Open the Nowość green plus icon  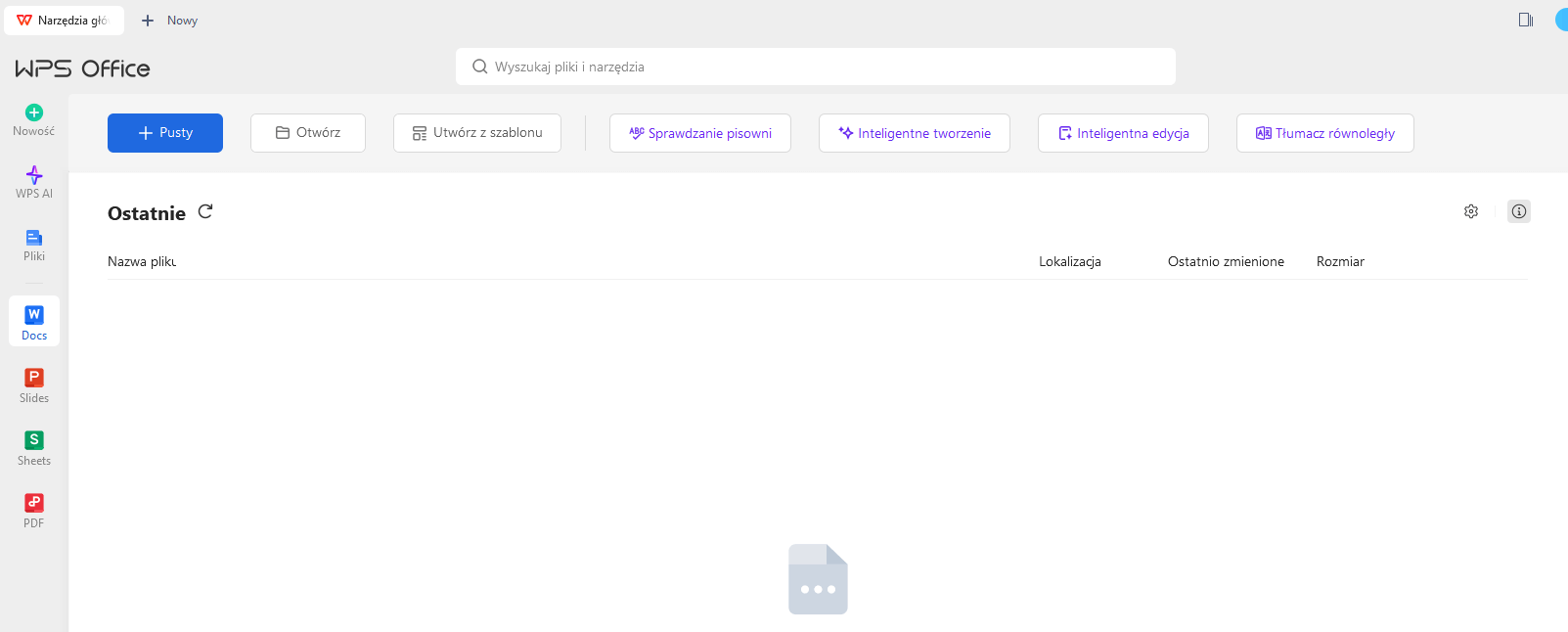(x=34, y=113)
